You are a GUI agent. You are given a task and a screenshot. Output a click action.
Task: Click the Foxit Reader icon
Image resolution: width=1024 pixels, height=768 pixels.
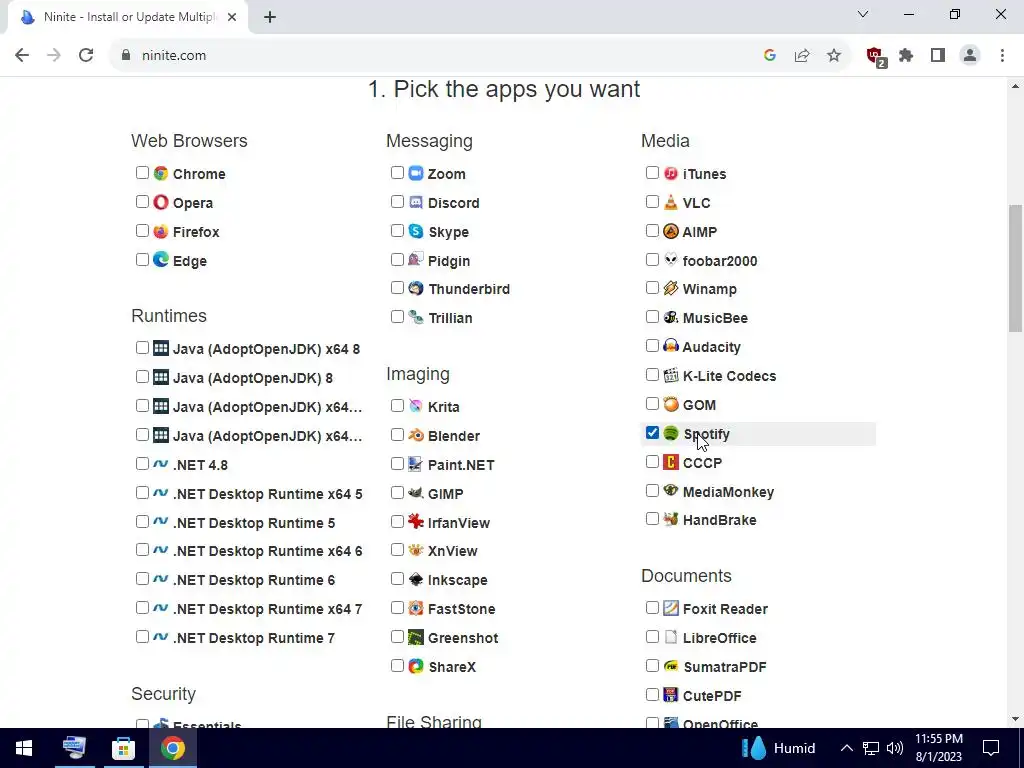point(671,608)
